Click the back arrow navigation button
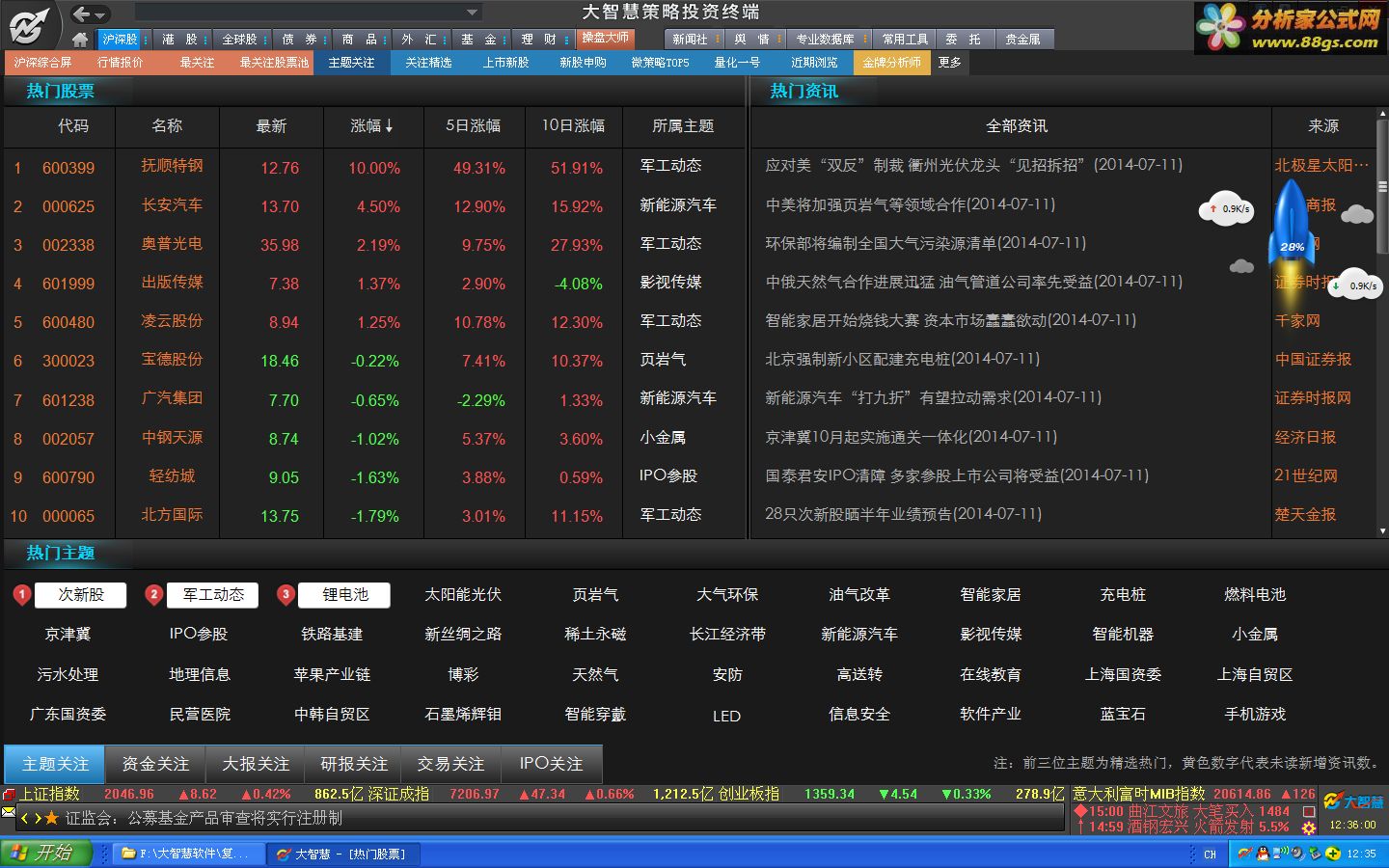The width and height of the screenshot is (1389, 868). pos(82,14)
